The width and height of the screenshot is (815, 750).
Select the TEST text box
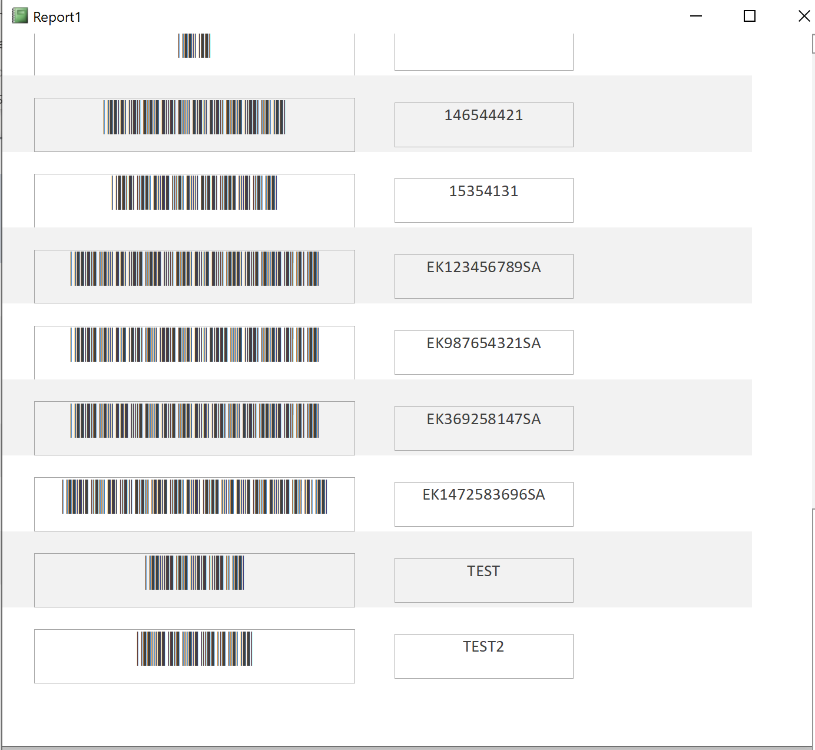tap(484, 581)
